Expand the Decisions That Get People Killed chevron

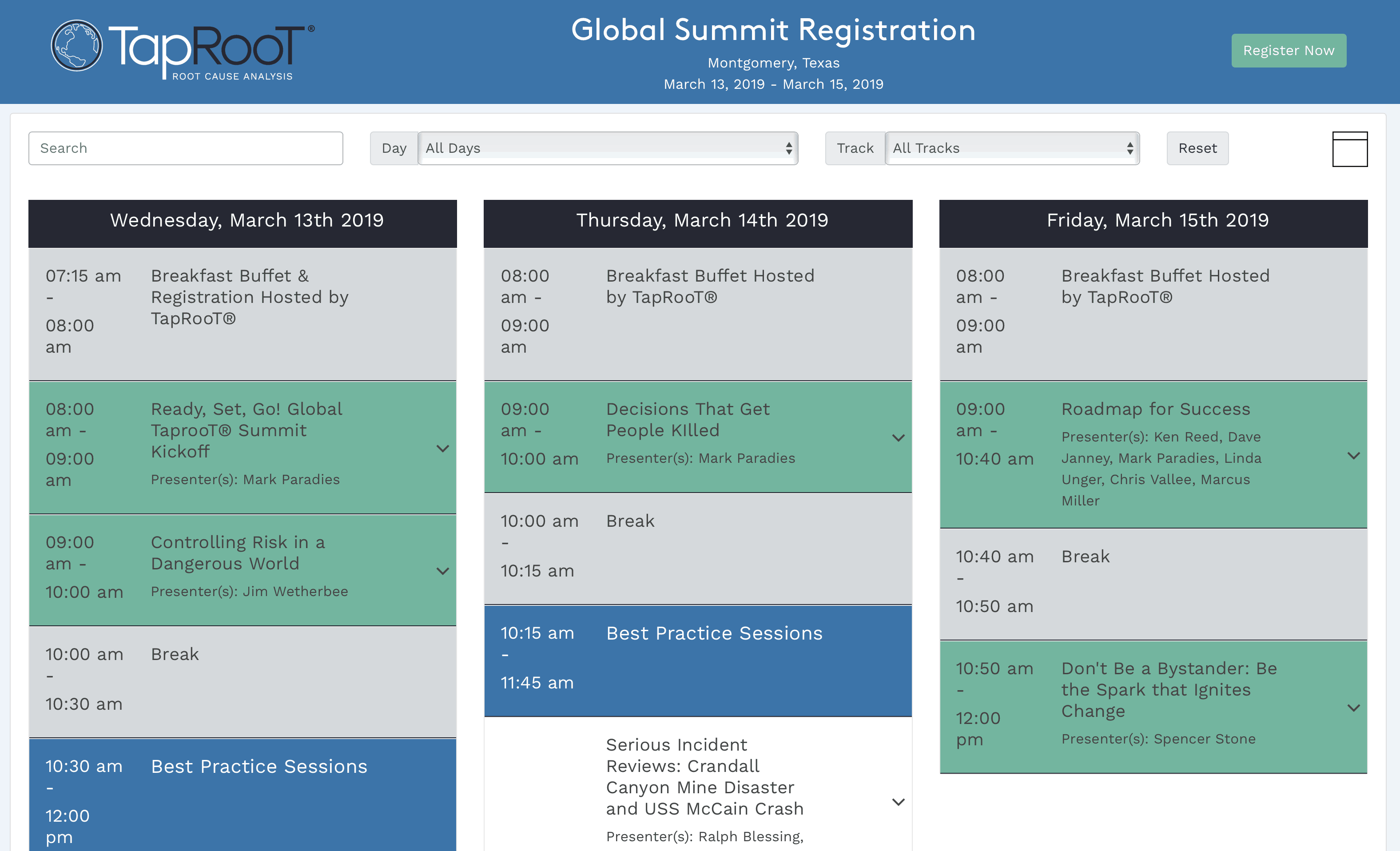898,437
